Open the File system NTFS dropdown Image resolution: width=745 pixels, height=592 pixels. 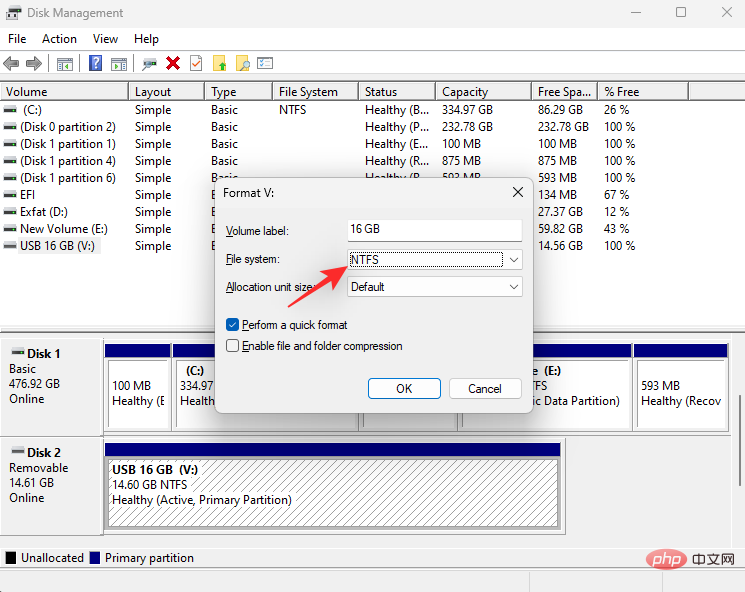435,260
